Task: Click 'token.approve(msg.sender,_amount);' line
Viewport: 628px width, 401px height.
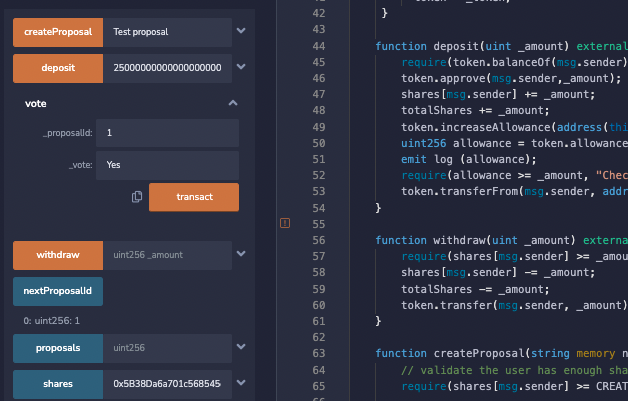Action: (511, 79)
